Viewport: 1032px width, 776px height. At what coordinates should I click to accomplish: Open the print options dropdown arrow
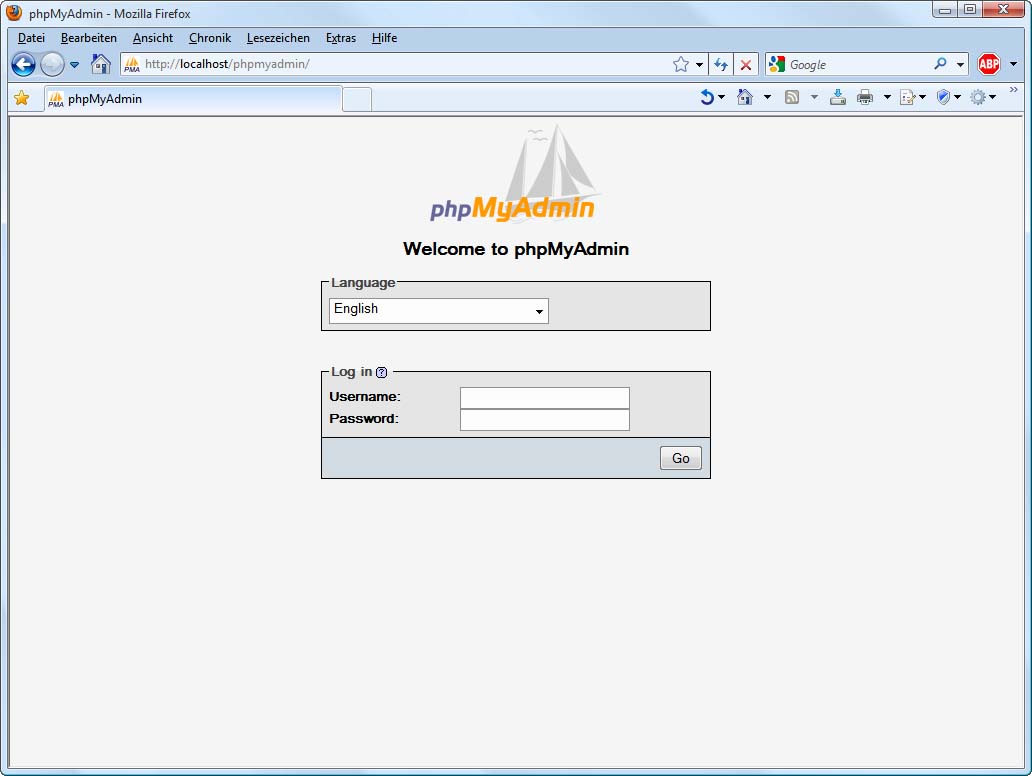tap(887, 97)
